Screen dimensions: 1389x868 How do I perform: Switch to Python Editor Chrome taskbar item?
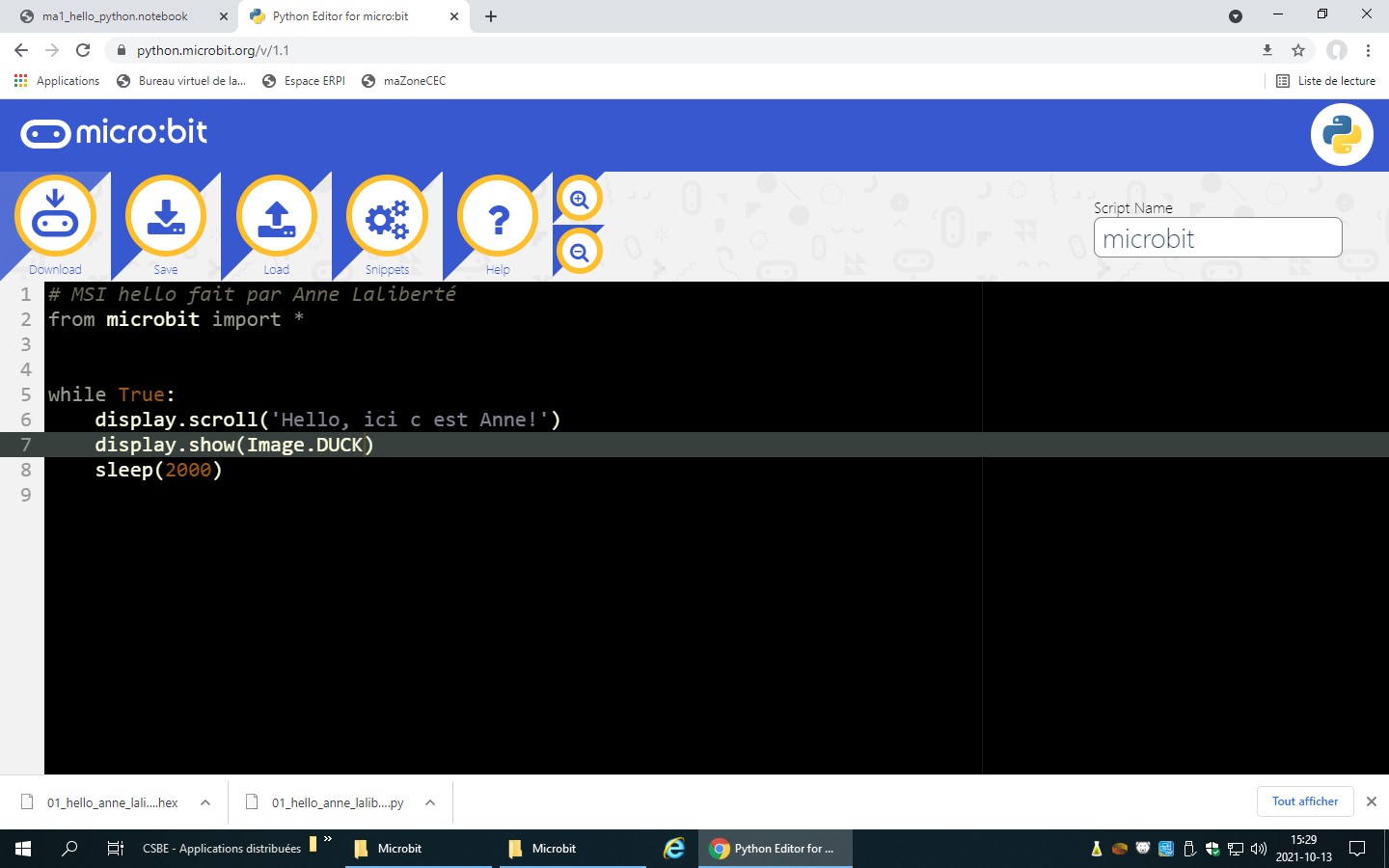(776, 849)
